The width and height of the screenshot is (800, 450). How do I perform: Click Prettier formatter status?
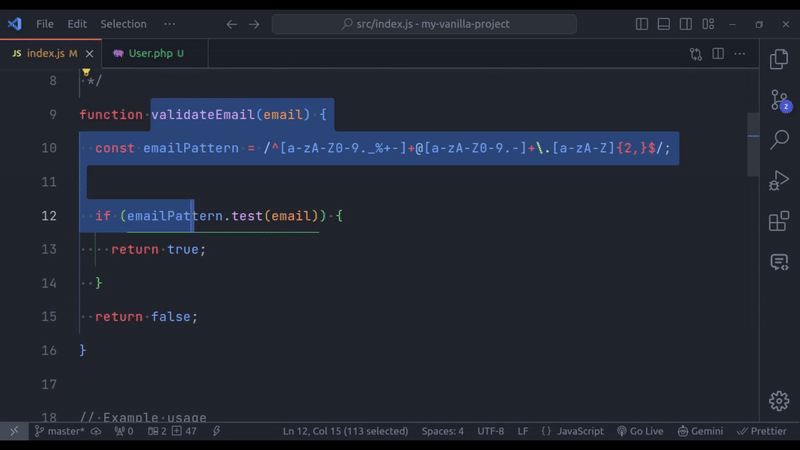(761, 431)
